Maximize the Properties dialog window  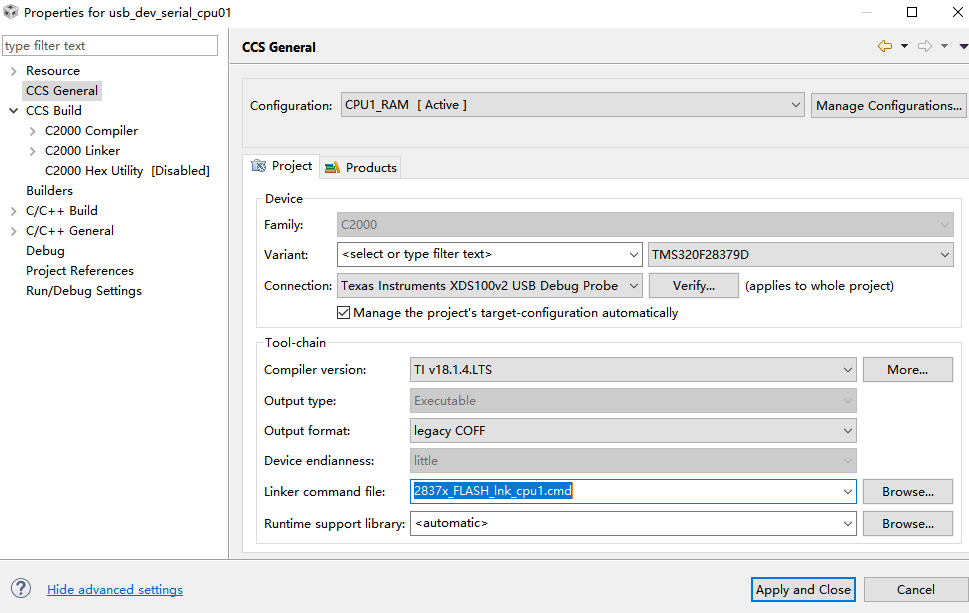pos(912,12)
